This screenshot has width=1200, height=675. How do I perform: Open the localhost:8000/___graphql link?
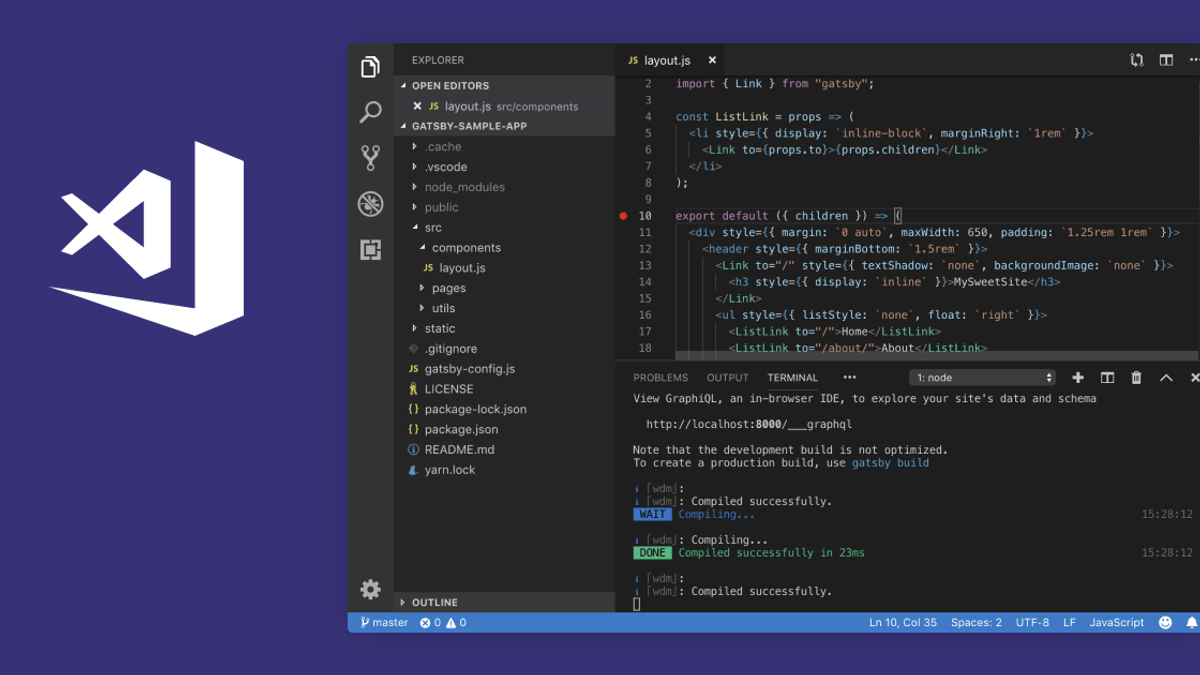(x=749, y=424)
